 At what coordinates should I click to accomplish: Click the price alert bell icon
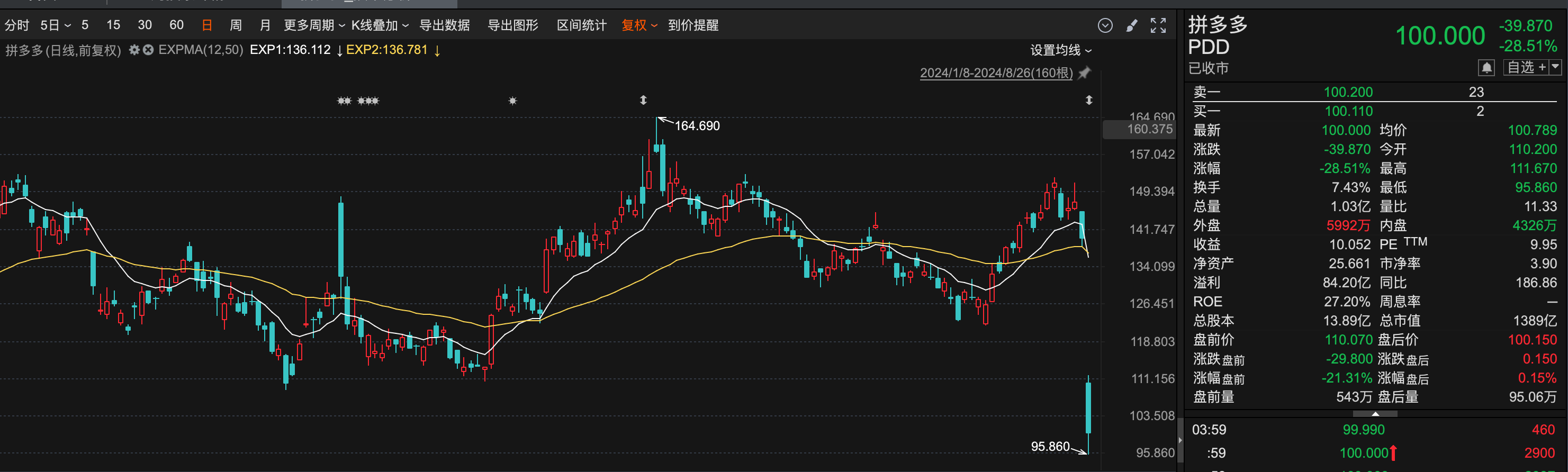[1486, 68]
